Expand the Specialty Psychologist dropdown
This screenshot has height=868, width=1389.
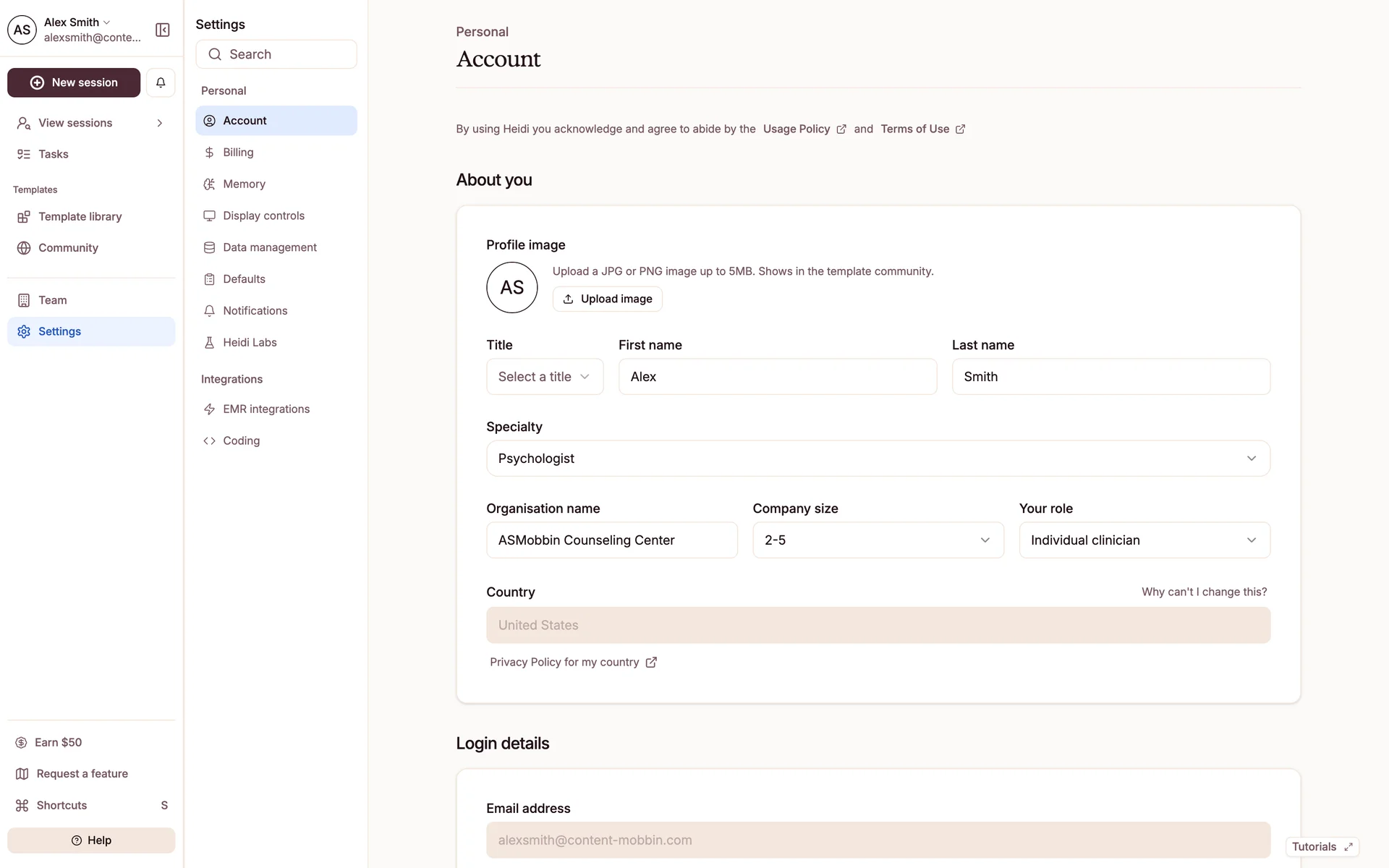click(x=878, y=459)
